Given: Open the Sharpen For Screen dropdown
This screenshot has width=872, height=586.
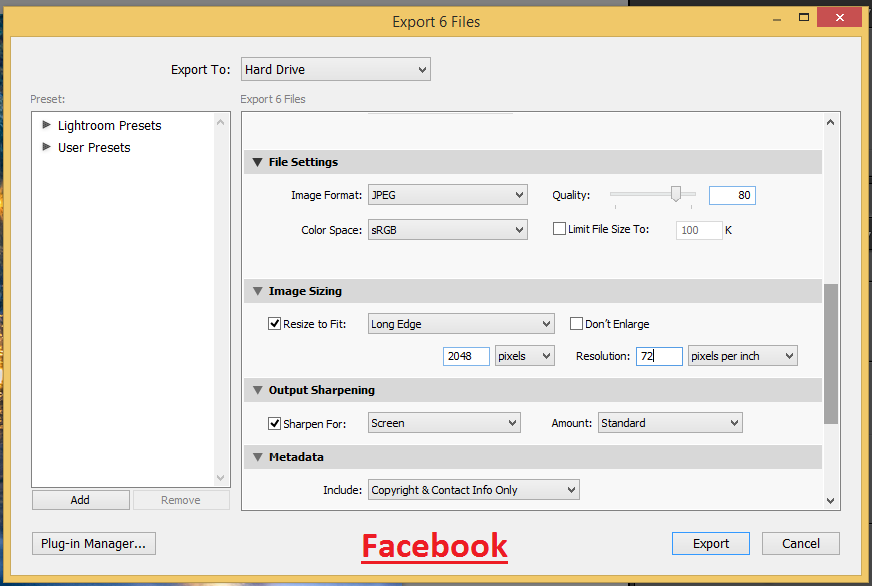Looking at the screenshot, I should pyautogui.click(x=444, y=423).
